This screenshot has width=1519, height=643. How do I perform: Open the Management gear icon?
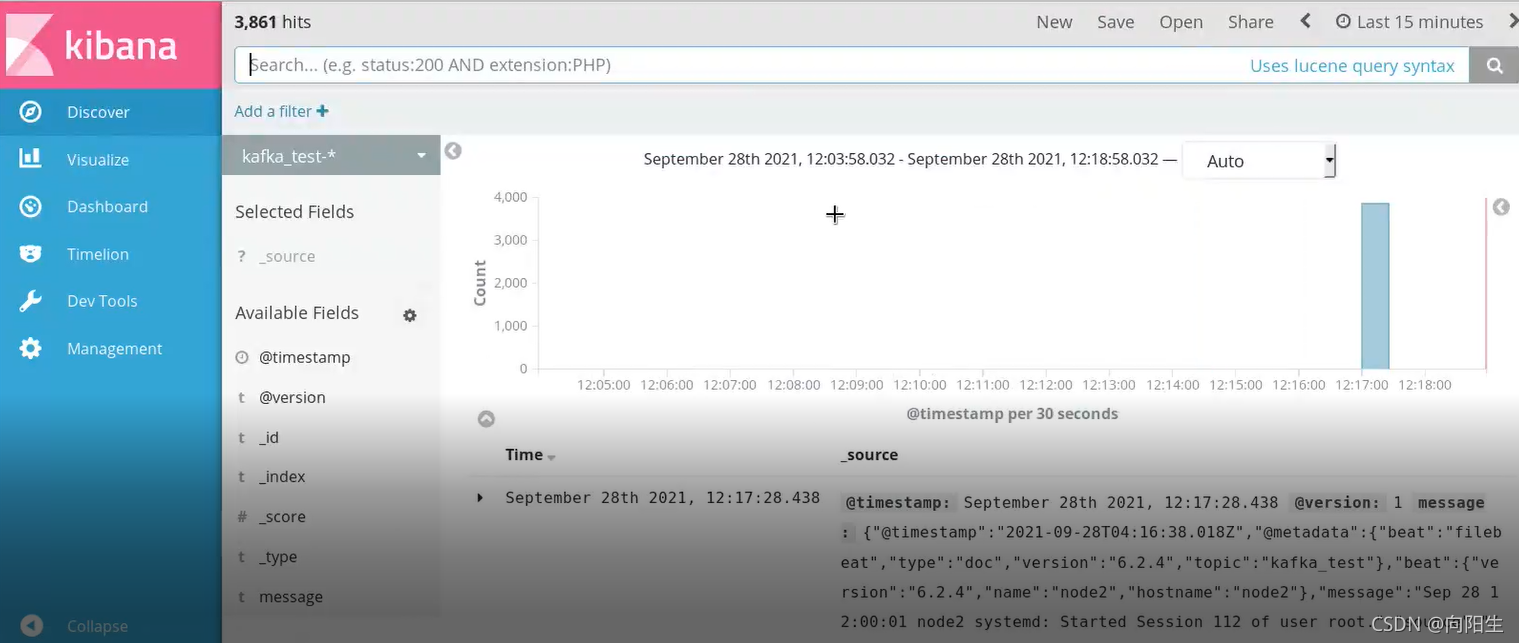point(31,348)
